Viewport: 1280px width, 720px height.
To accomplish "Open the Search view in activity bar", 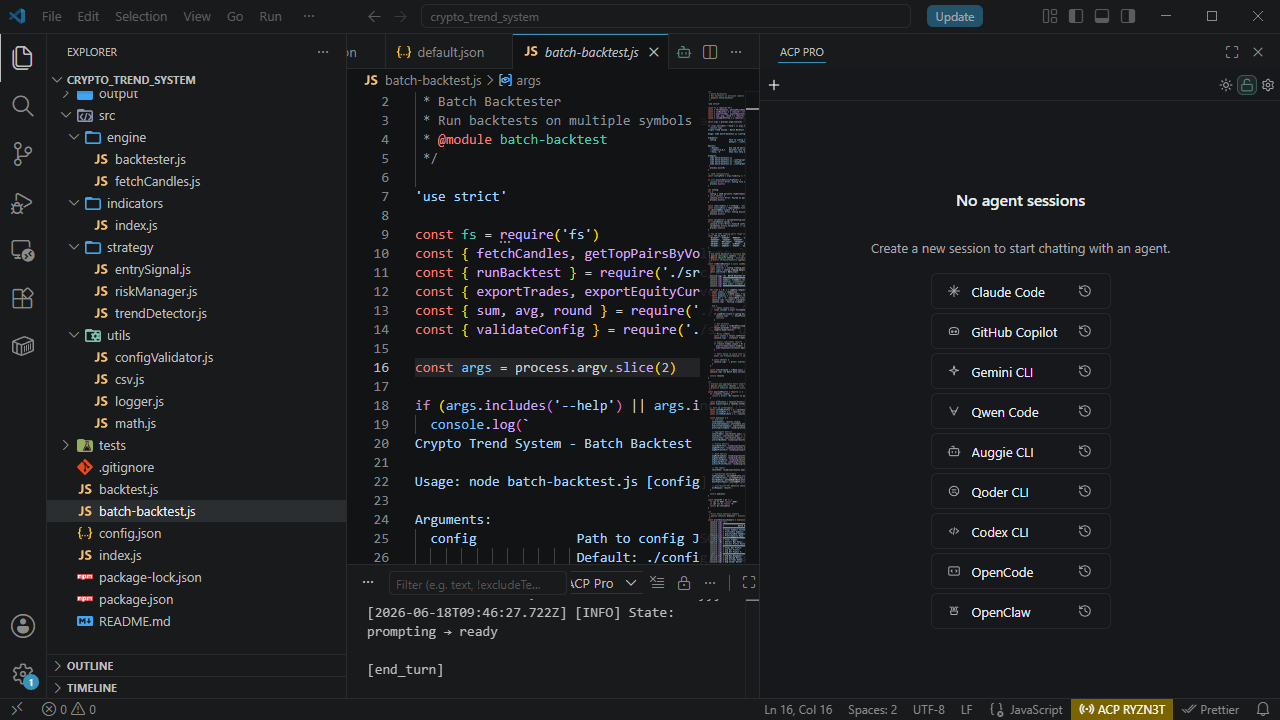I will click(x=22, y=105).
